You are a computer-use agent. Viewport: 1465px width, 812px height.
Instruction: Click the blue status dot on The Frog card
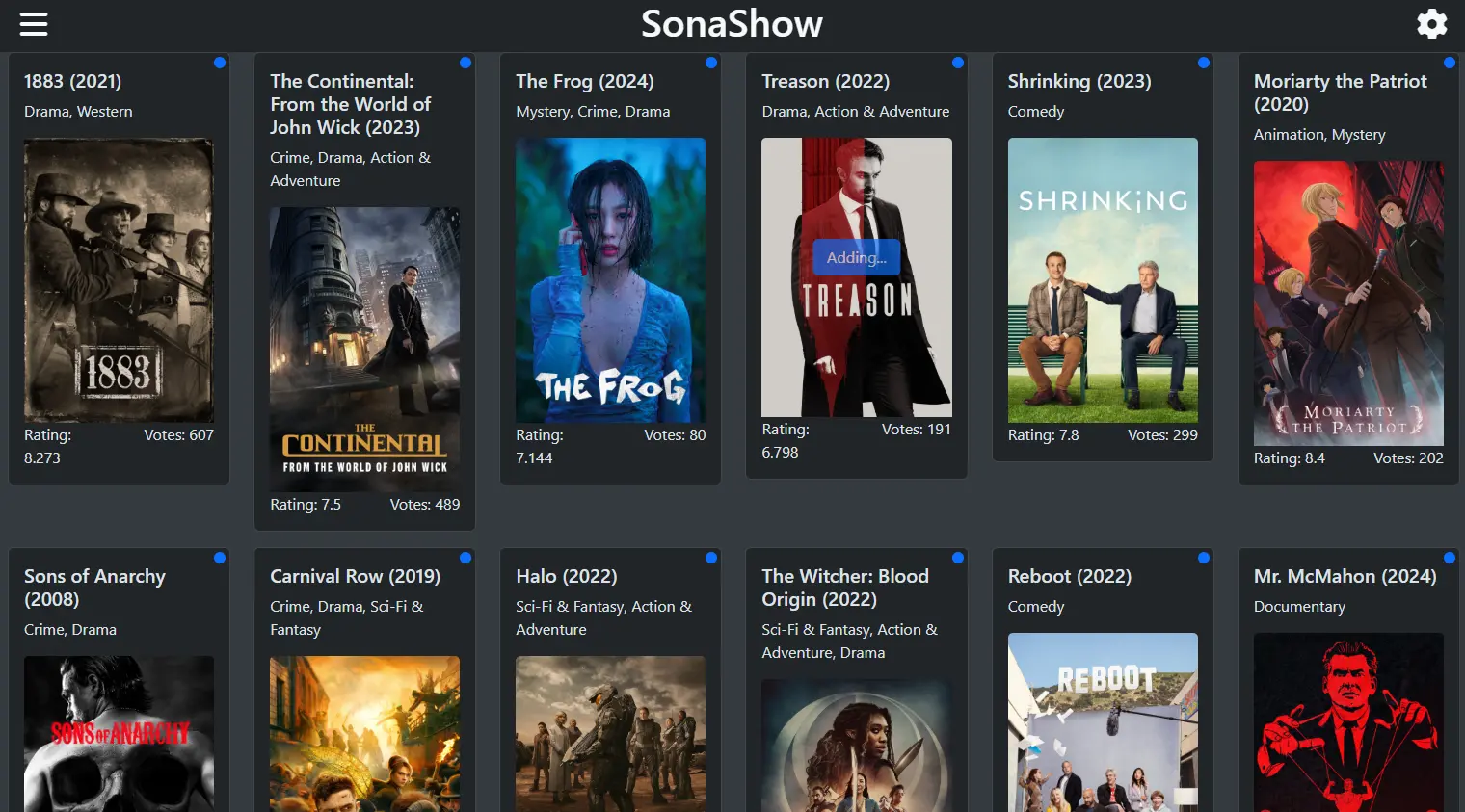pyautogui.click(x=711, y=63)
